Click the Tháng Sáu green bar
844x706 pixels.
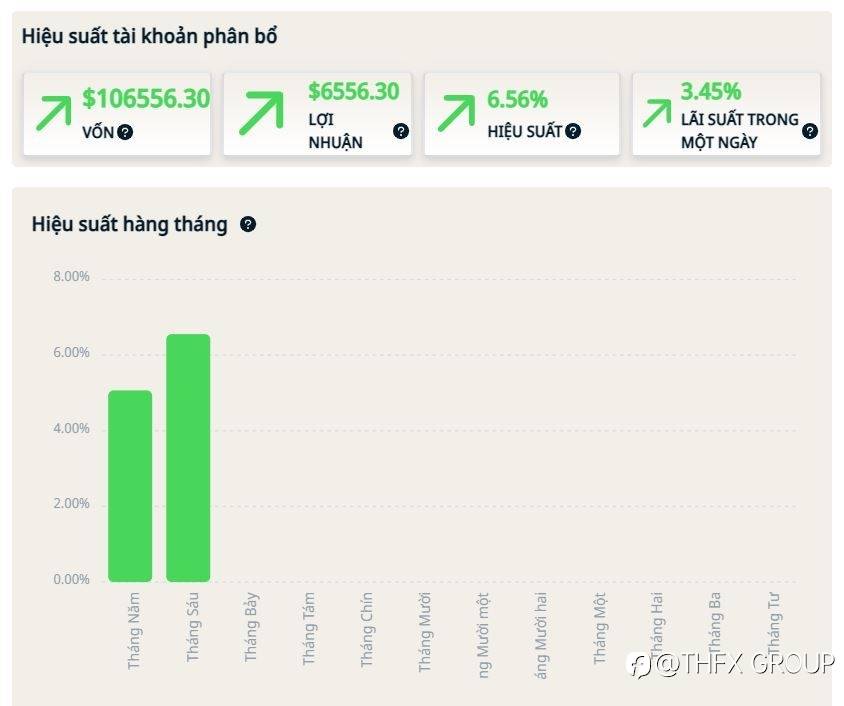pos(188,458)
